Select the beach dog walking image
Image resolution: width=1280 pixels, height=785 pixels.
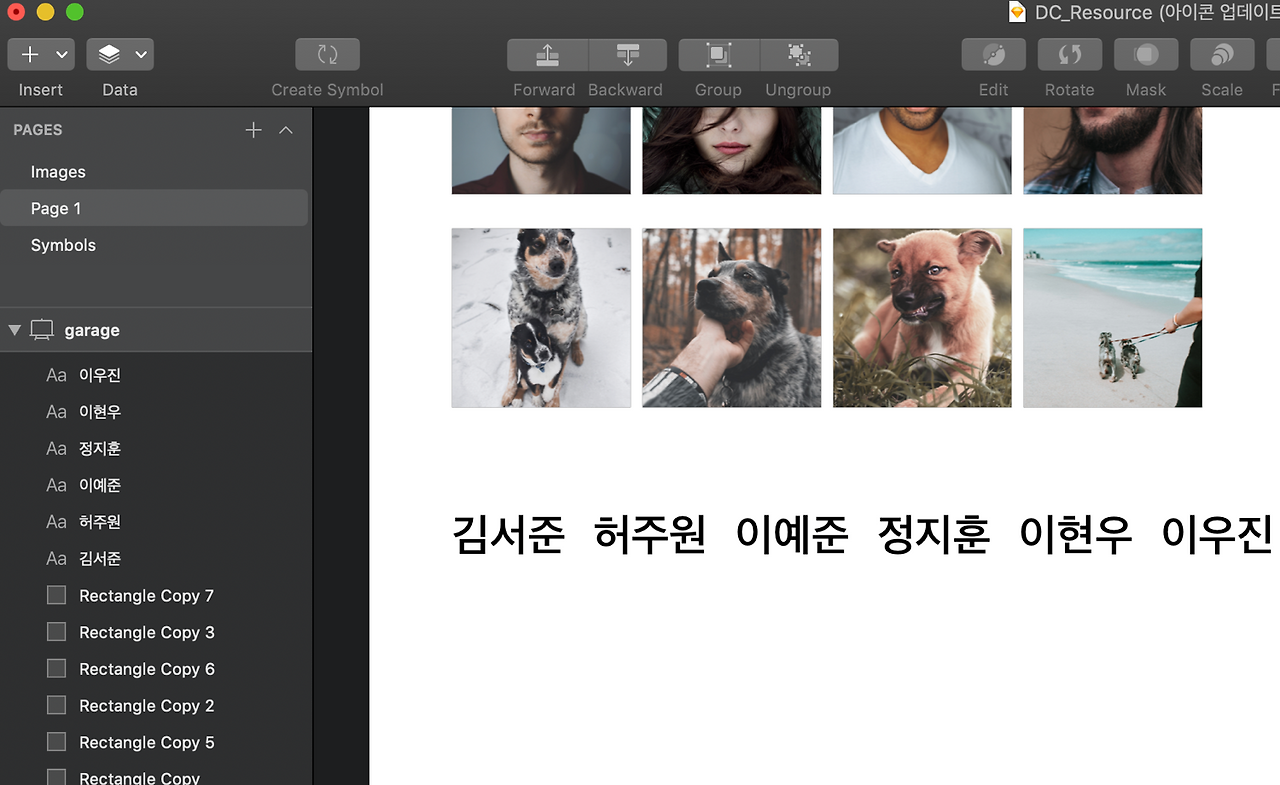[1113, 318]
